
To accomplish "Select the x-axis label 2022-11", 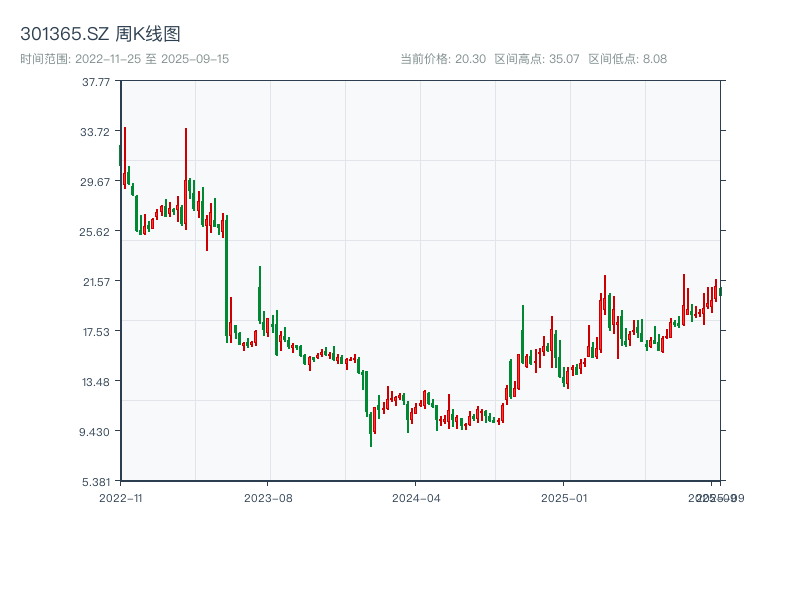I will [x=121, y=498].
